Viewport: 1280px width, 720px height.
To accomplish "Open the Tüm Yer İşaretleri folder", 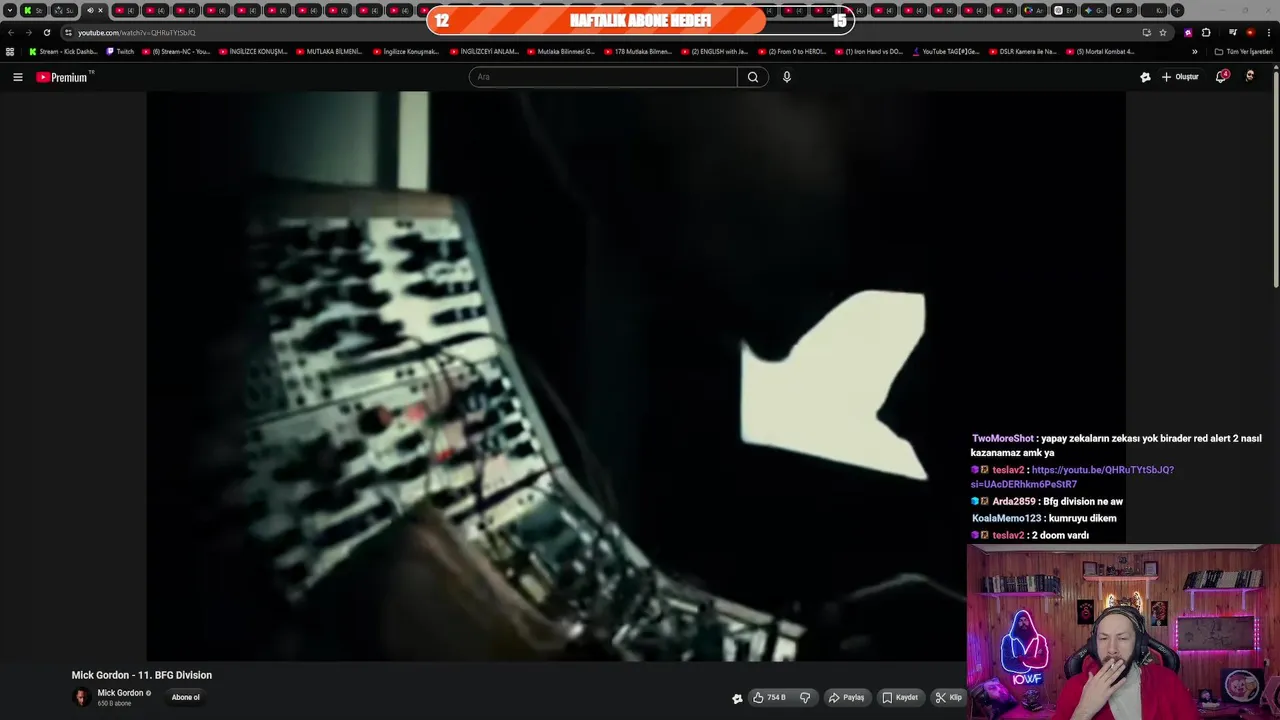I will click(x=1243, y=51).
